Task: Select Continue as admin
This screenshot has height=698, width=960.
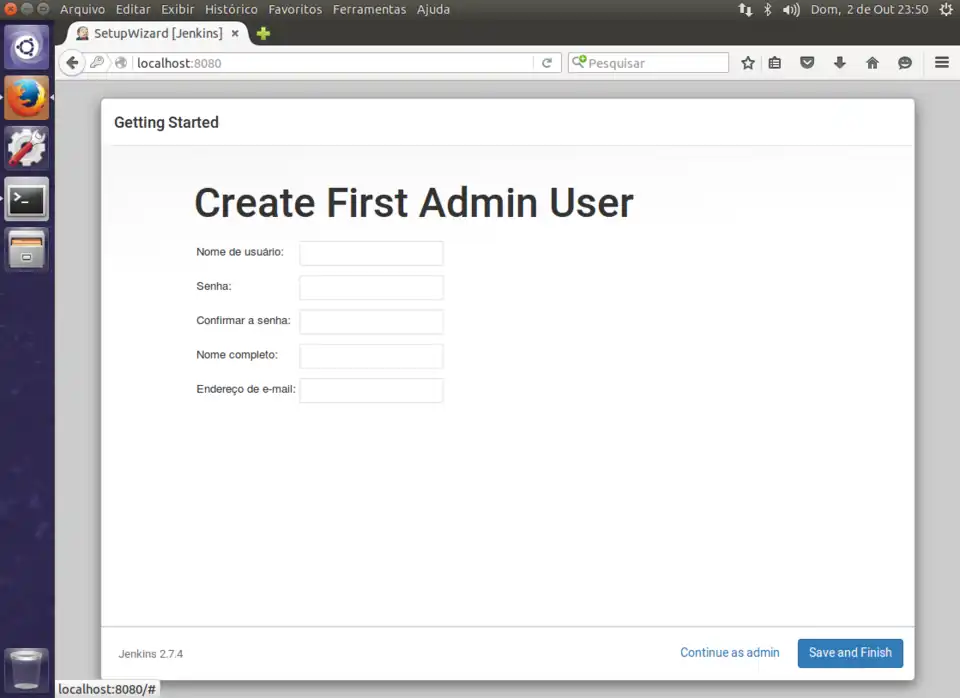Action: [x=730, y=652]
